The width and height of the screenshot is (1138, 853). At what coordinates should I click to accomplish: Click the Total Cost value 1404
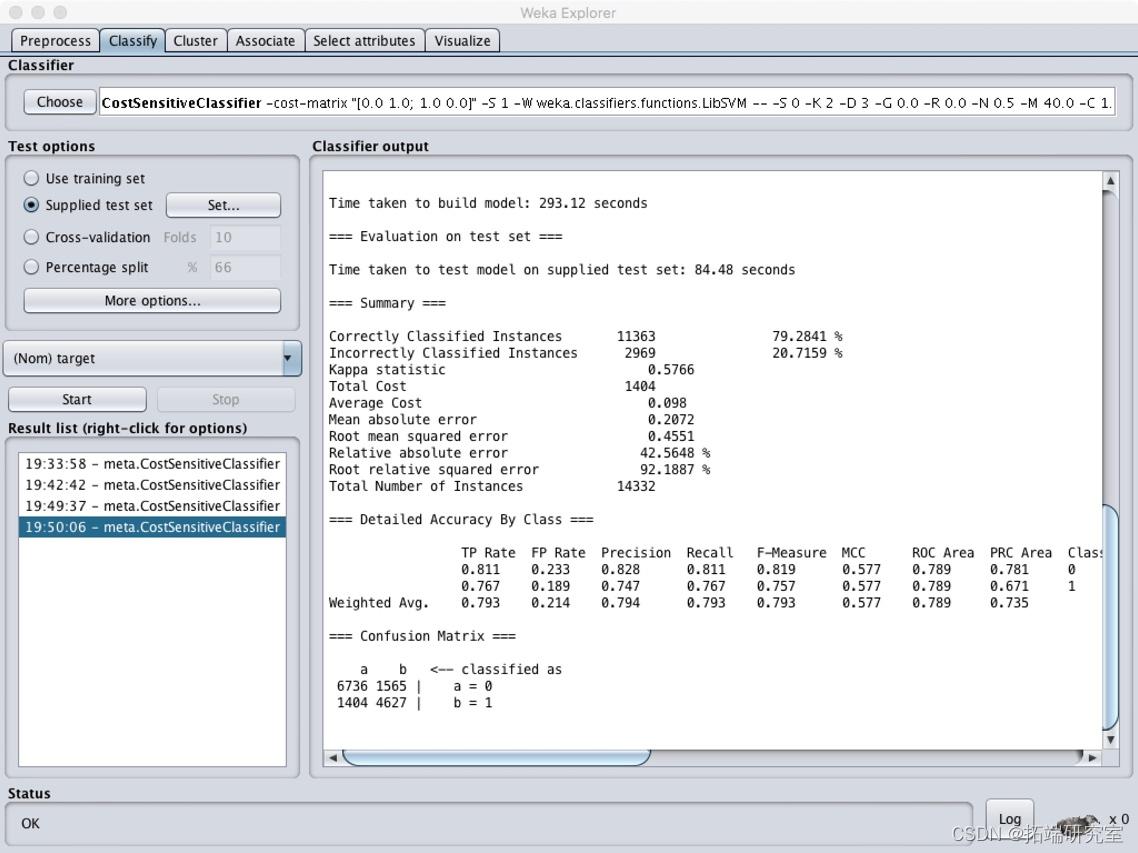tap(640, 386)
